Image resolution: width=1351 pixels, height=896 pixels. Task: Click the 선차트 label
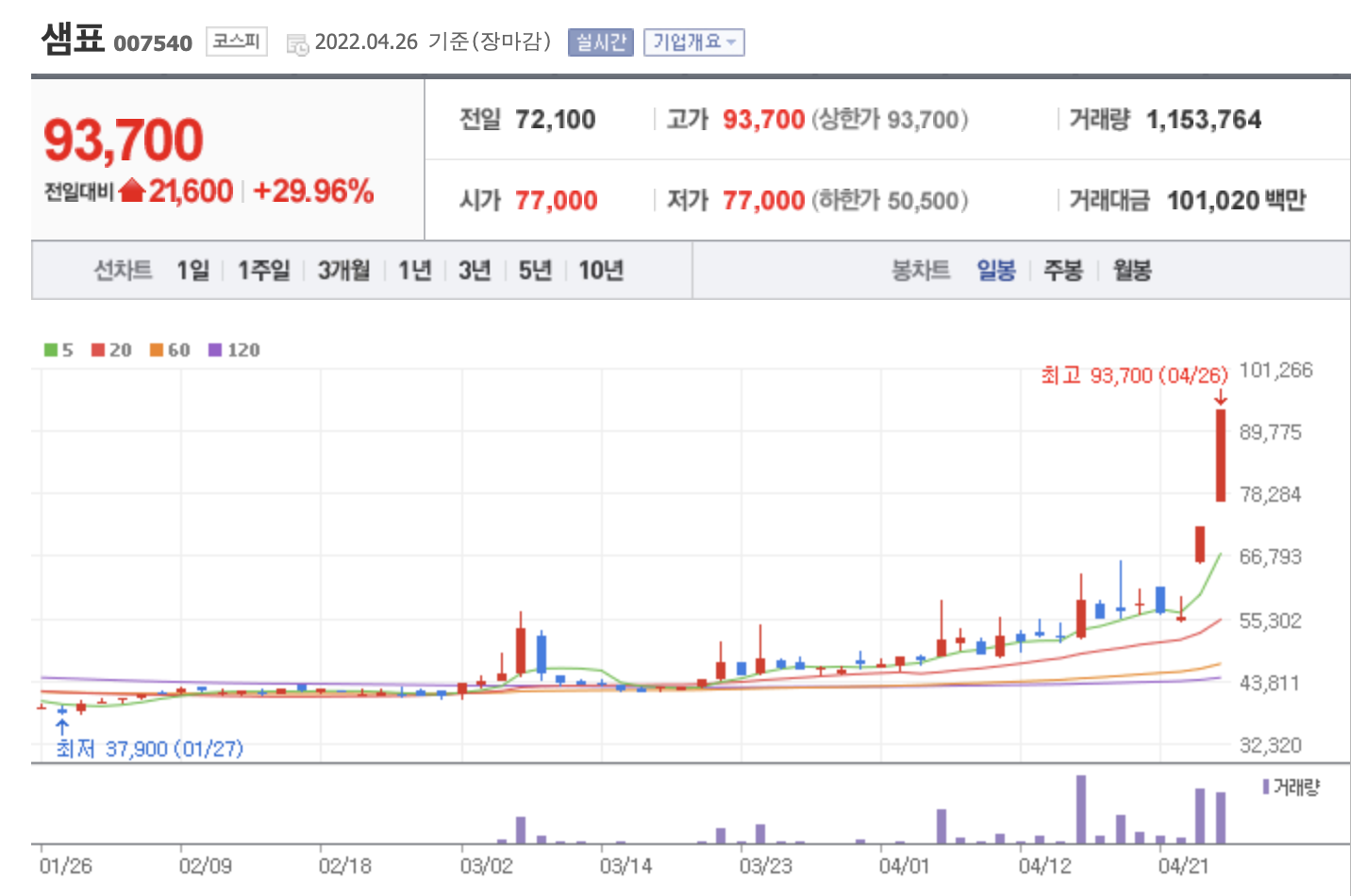123,271
